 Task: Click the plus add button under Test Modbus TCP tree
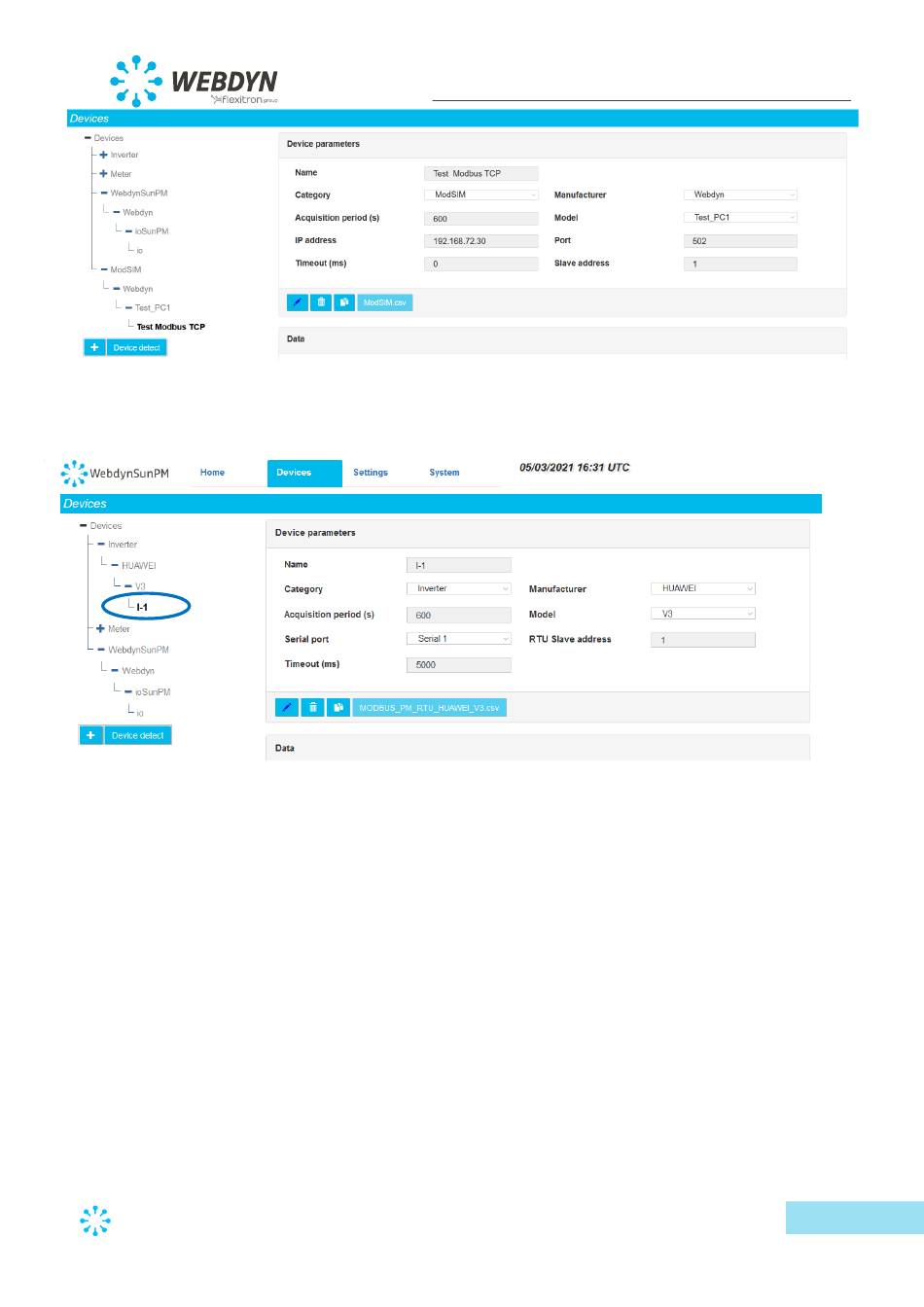point(94,347)
